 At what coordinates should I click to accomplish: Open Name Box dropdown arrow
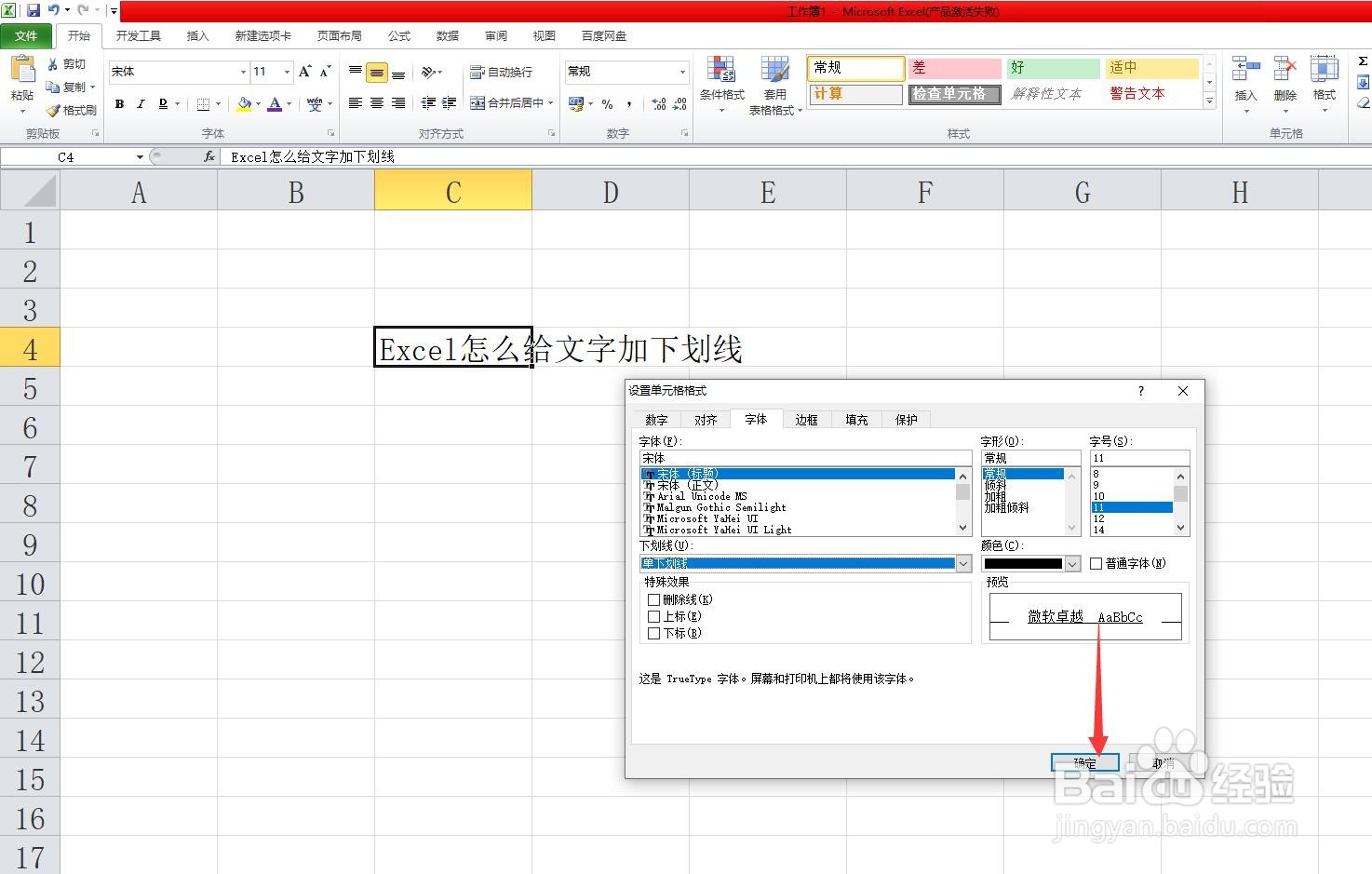point(140,156)
